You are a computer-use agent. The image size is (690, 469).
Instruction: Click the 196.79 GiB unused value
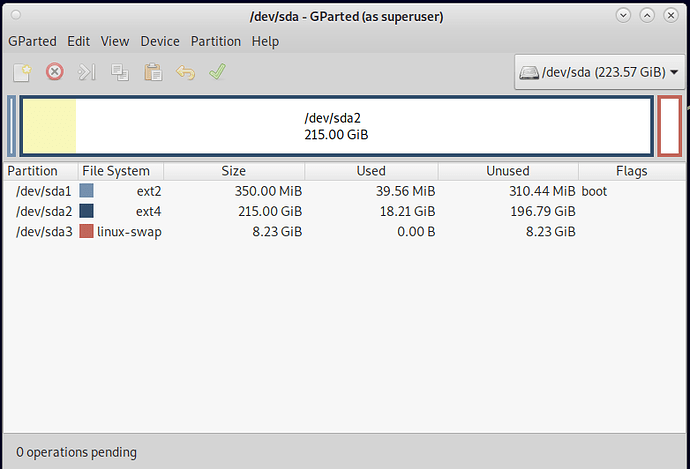coord(543,212)
